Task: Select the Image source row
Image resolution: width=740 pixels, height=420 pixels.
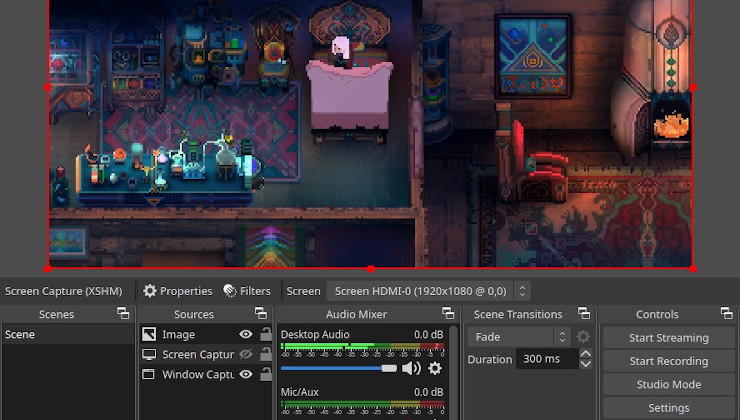Action: pyautogui.click(x=206, y=334)
